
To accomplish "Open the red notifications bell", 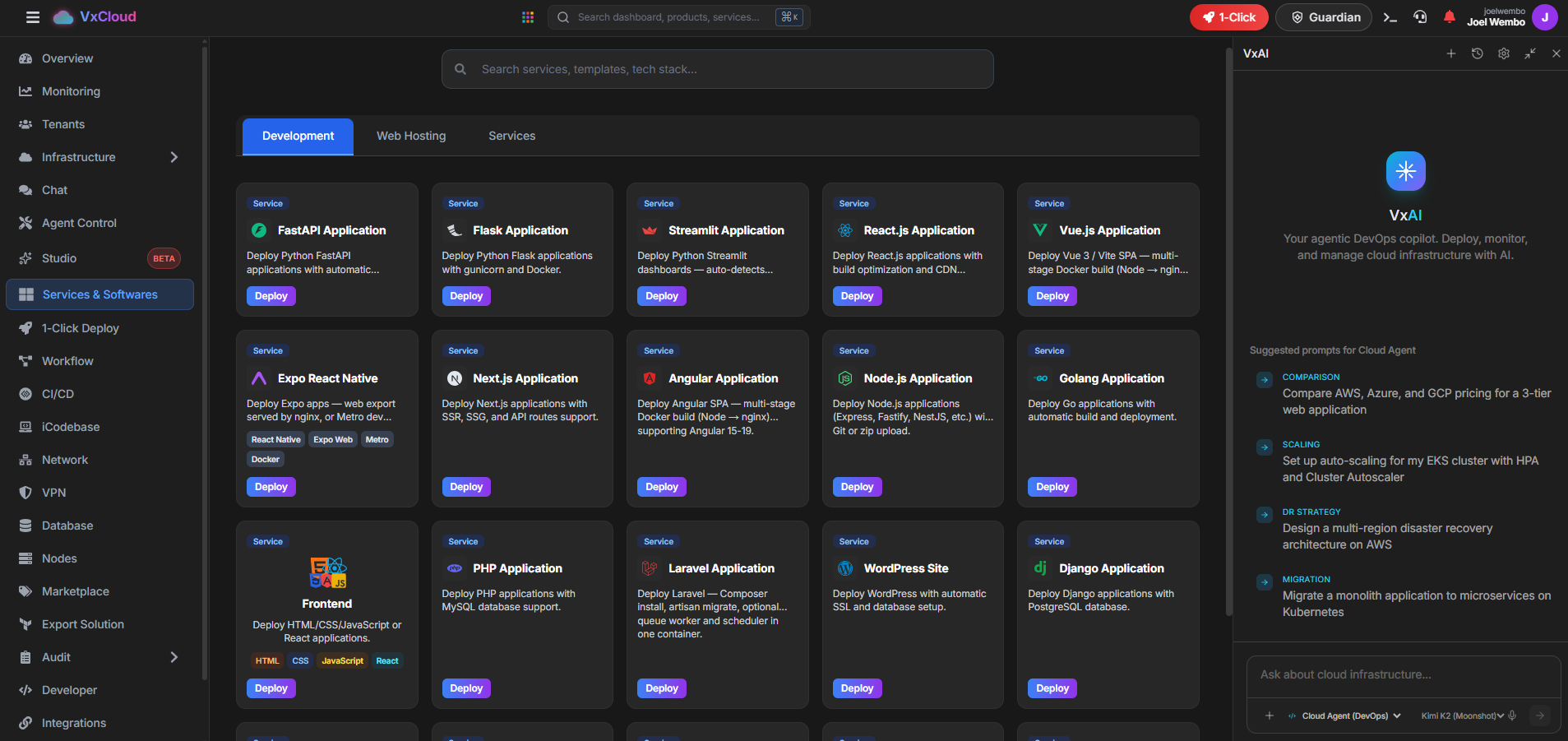I will pos(1450,17).
